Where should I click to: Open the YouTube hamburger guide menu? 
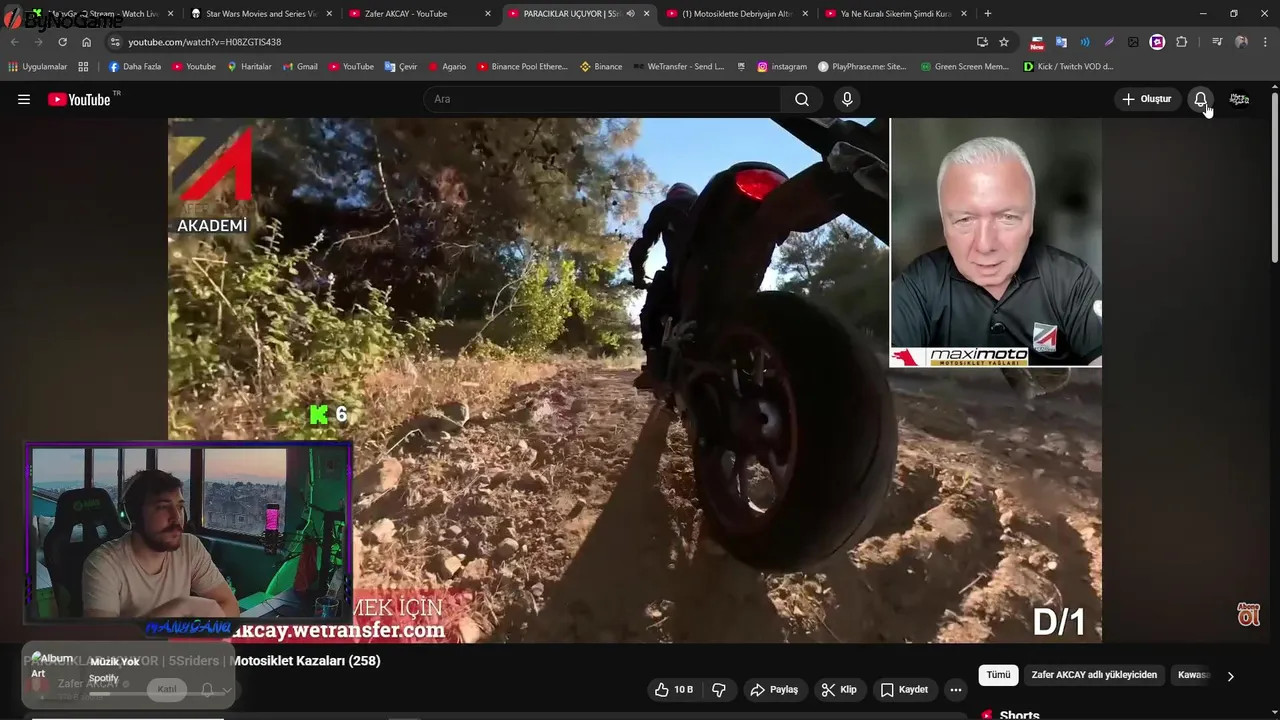click(x=24, y=99)
